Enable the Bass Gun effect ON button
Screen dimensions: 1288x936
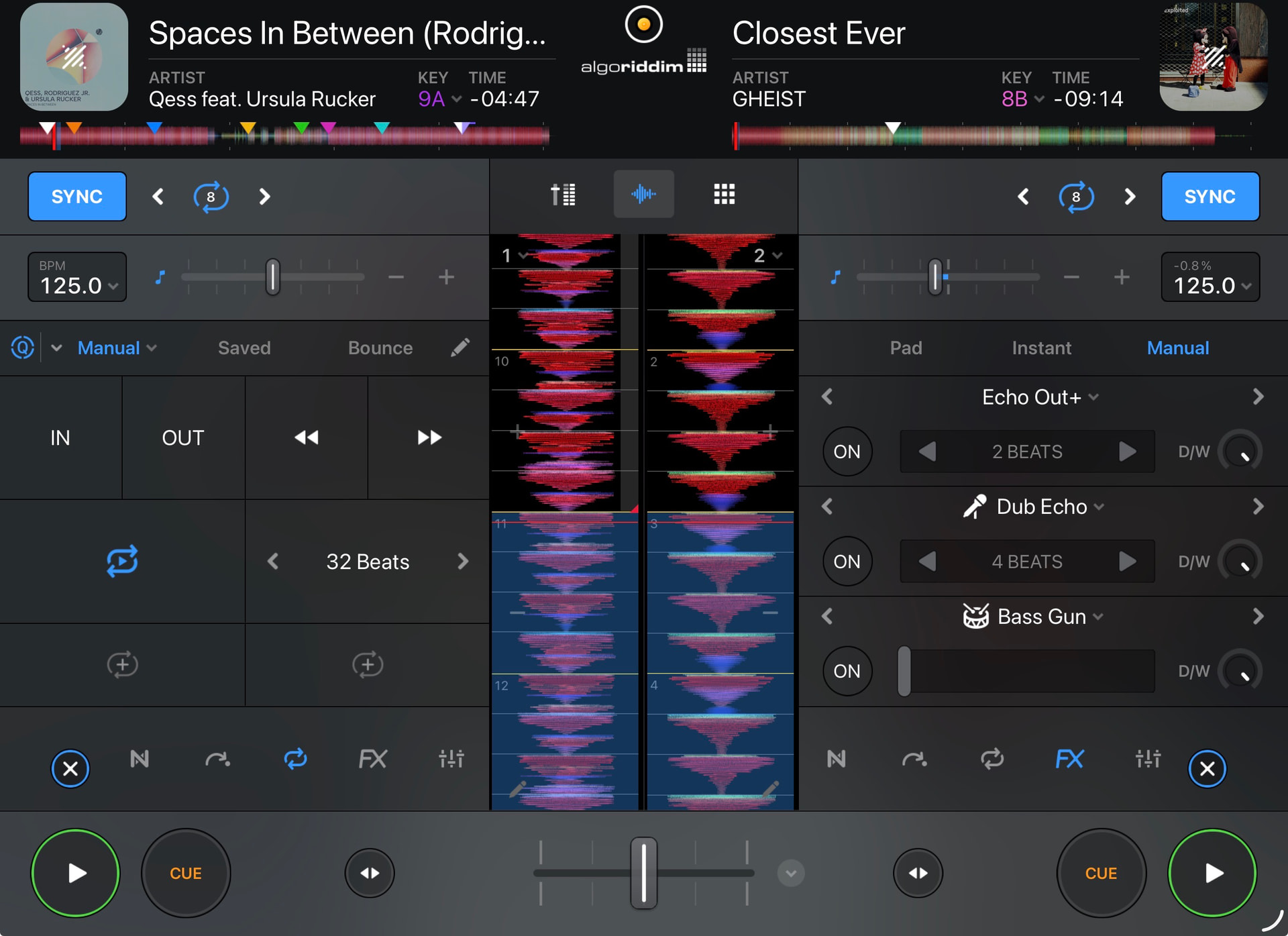847,671
